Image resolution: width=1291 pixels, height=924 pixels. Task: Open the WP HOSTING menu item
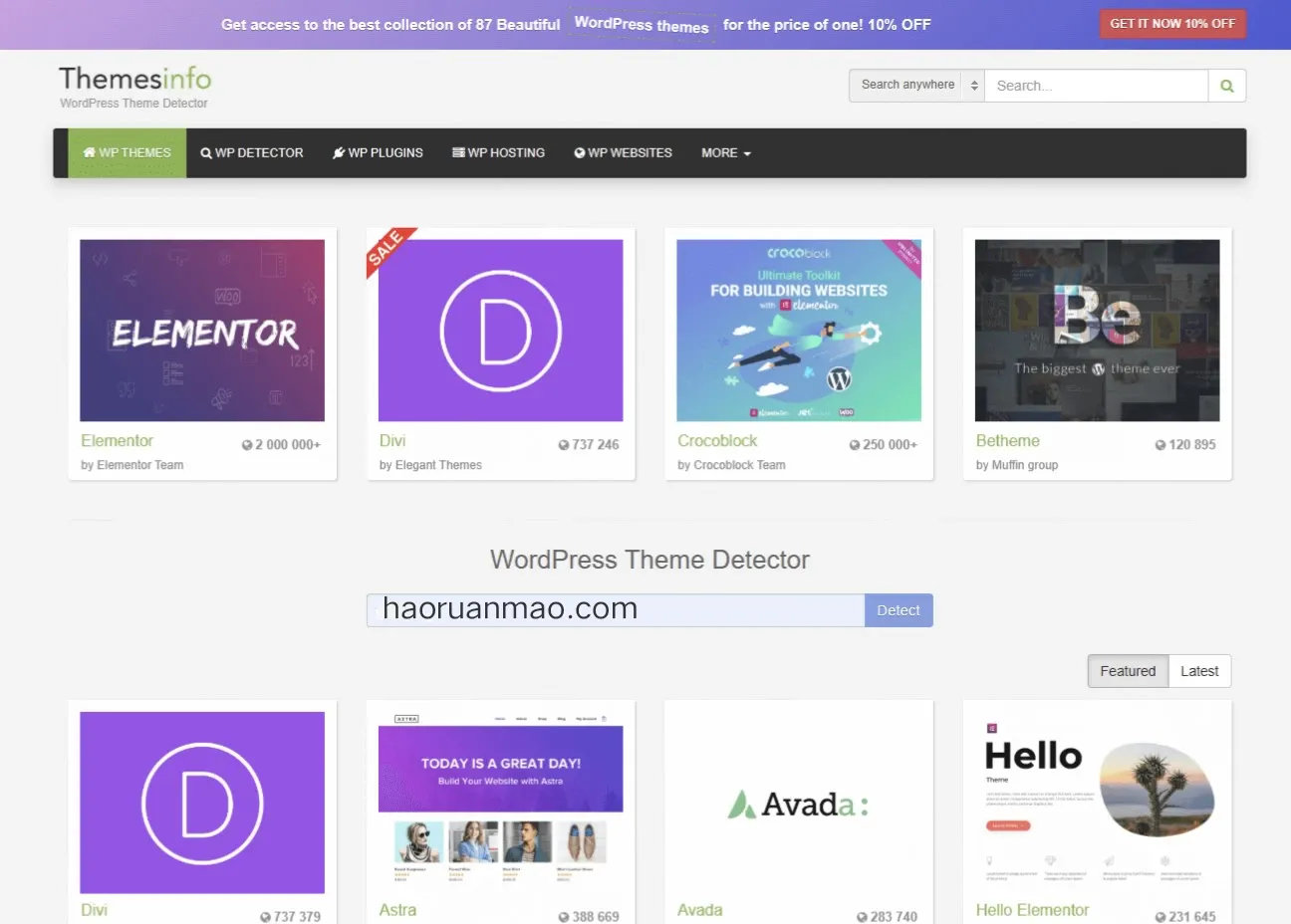498,153
